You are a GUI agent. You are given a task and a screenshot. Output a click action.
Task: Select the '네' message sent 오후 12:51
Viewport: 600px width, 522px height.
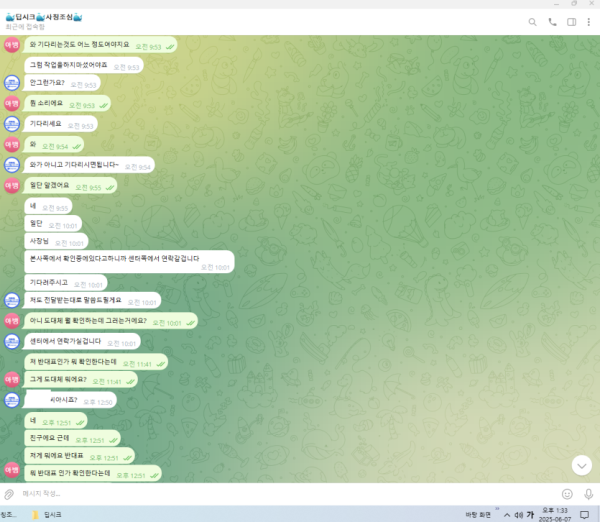coord(56,421)
